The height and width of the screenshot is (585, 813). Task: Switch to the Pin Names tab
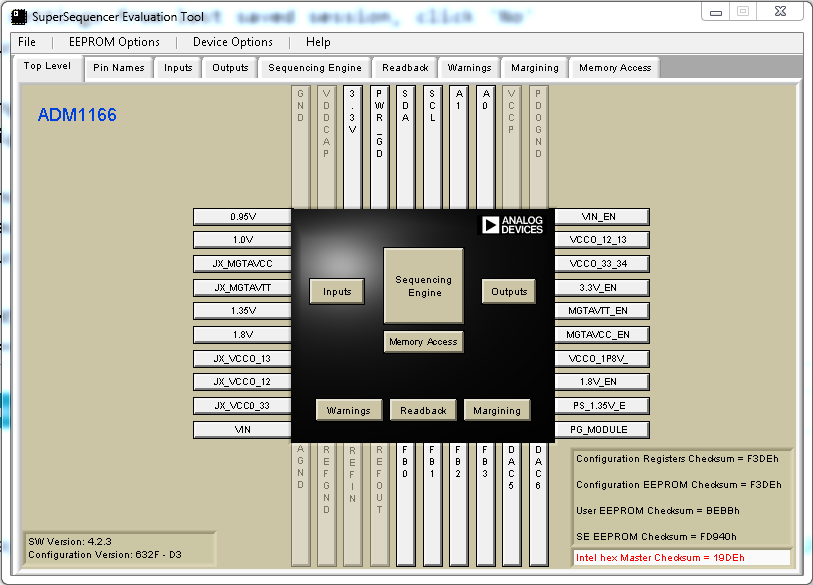119,68
